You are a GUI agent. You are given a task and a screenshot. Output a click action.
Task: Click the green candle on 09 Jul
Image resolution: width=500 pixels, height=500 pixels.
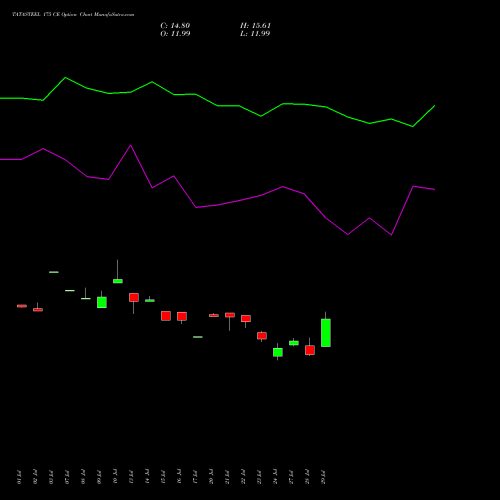tap(102, 302)
